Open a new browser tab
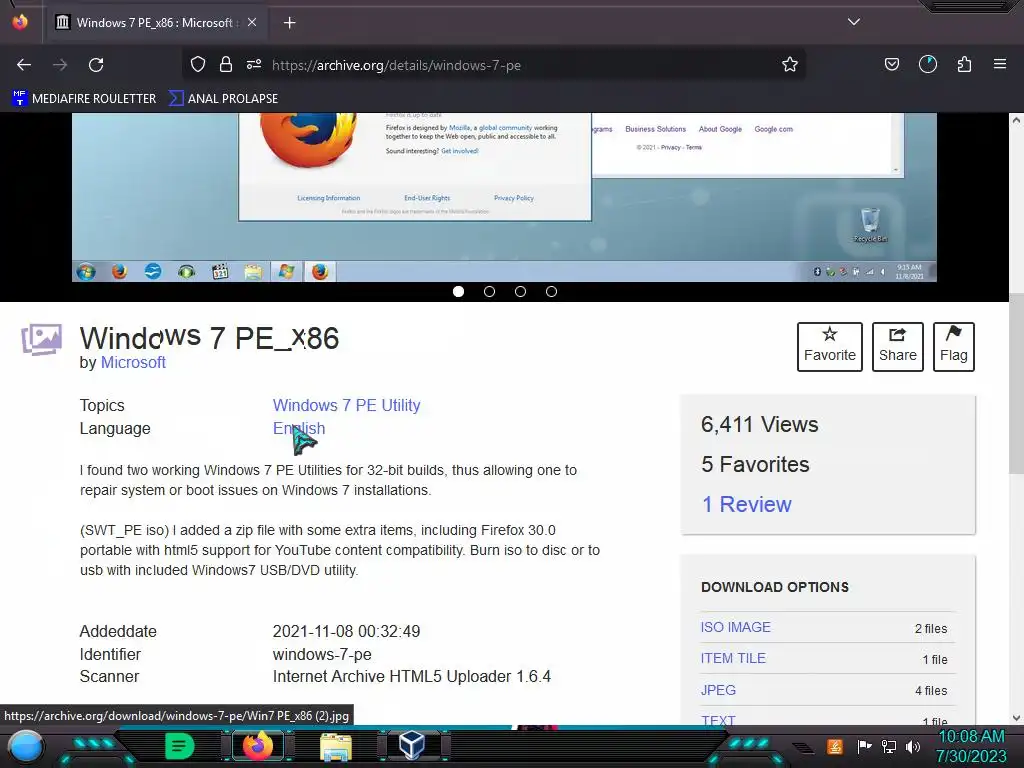Screen dimensions: 1024x768 pos(289,23)
